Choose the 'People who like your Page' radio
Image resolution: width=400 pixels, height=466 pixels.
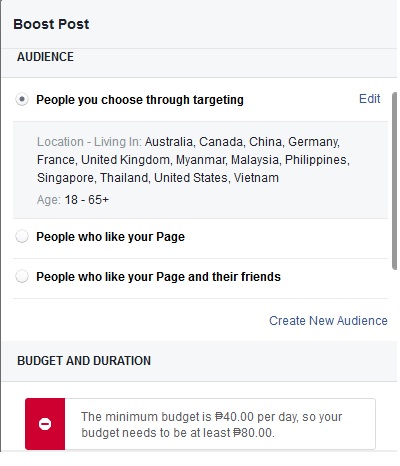(22, 237)
